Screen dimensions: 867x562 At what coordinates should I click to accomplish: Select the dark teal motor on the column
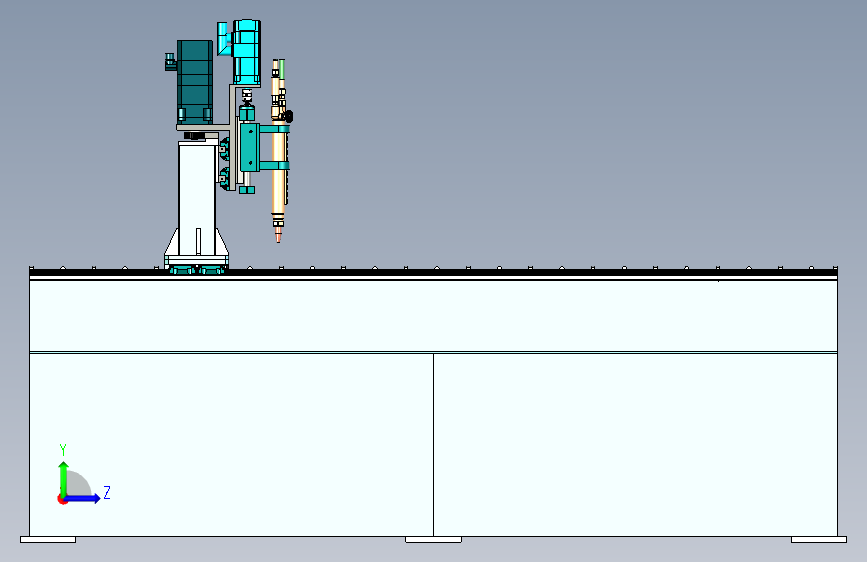tap(195, 81)
